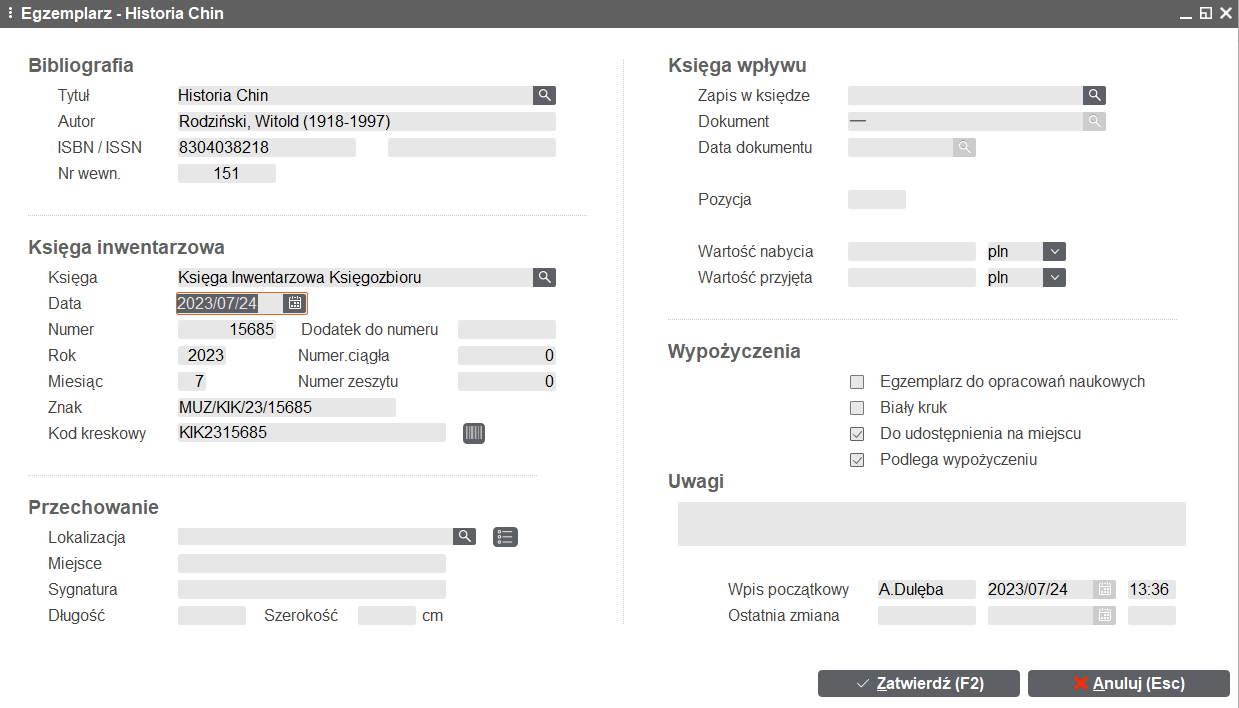The width and height of the screenshot is (1239, 708).
Task: Click the Sygnatura input field
Action: pyautogui.click(x=312, y=589)
